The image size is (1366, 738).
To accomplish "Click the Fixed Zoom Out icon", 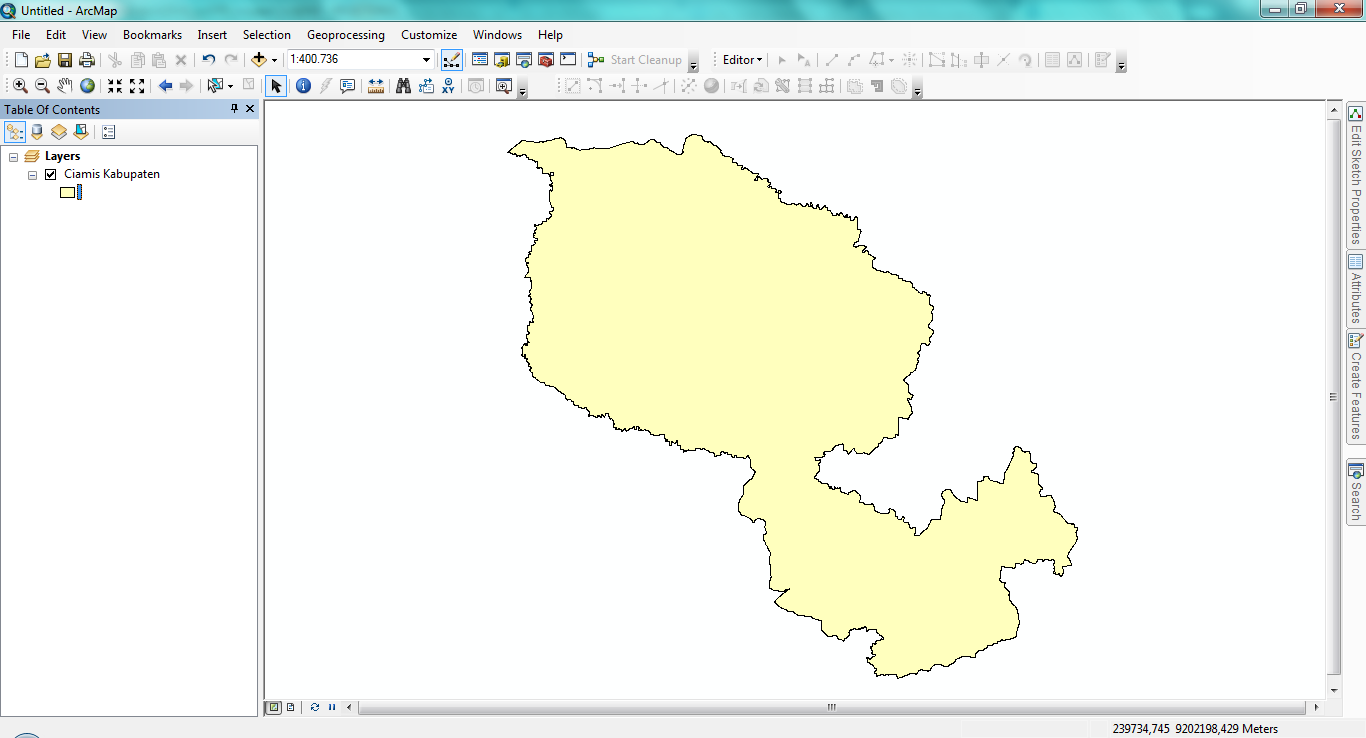I will (x=137, y=86).
